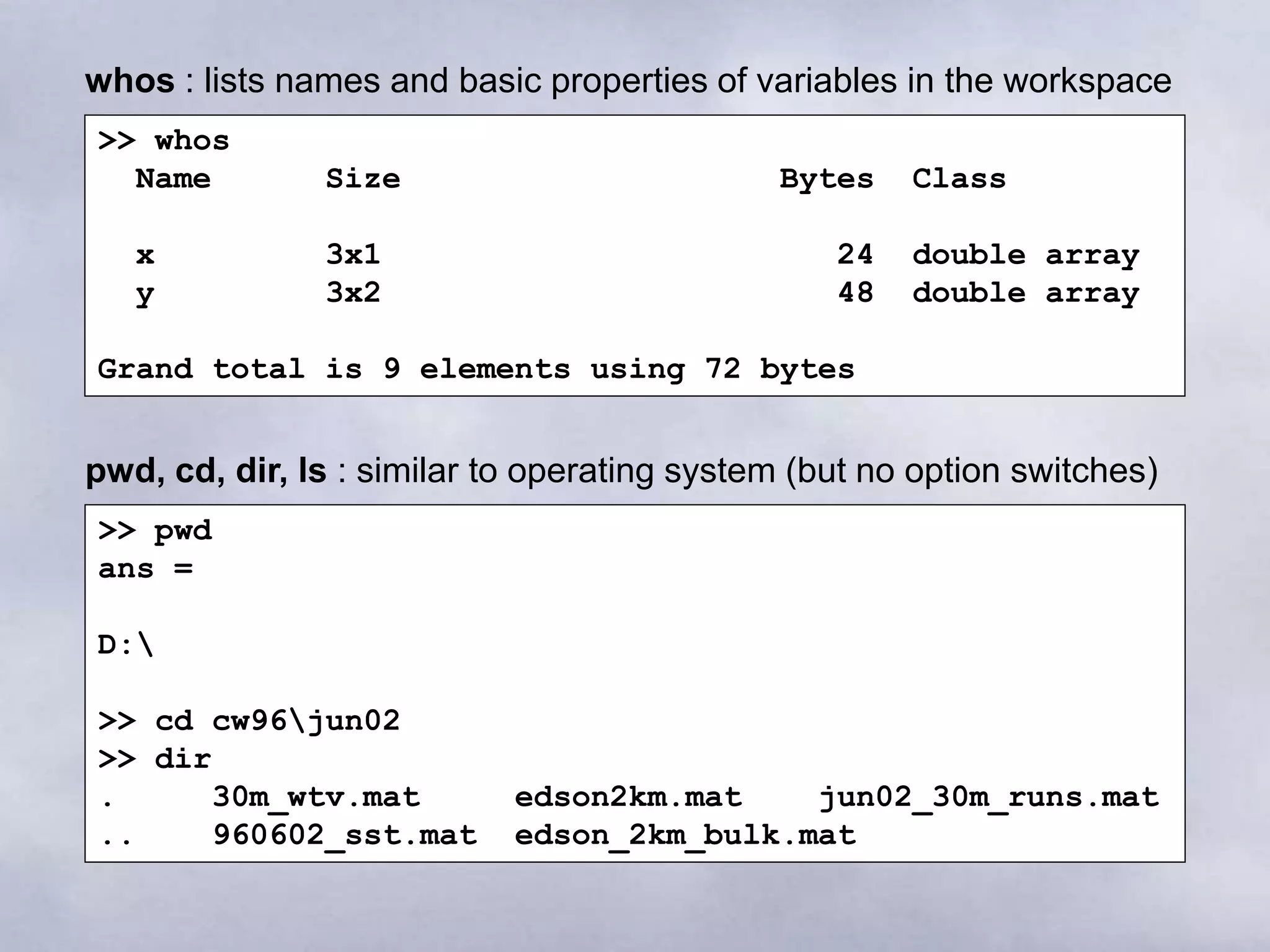This screenshot has height=952, width=1270.
Task: Click the 48 bytes value
Action: [x=855, y=293]
